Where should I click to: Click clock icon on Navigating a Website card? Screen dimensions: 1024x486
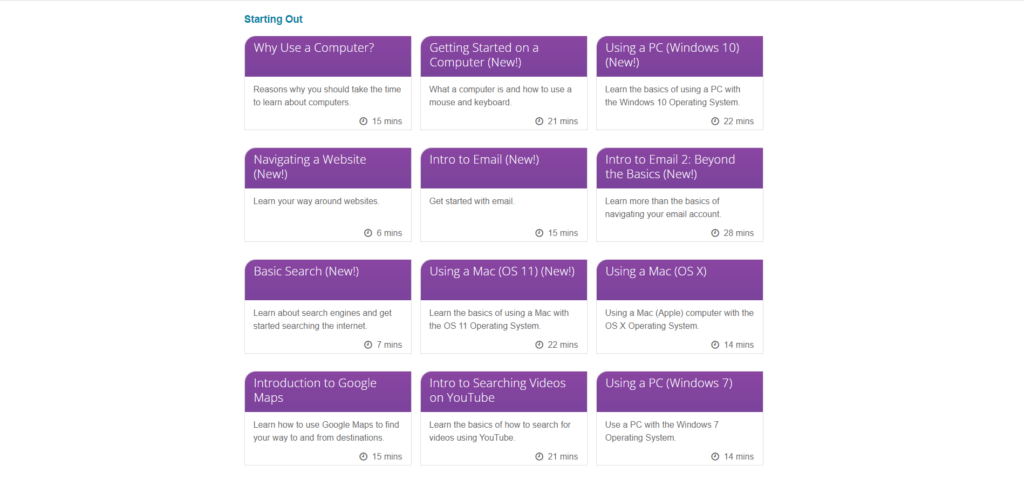[368, 233]
